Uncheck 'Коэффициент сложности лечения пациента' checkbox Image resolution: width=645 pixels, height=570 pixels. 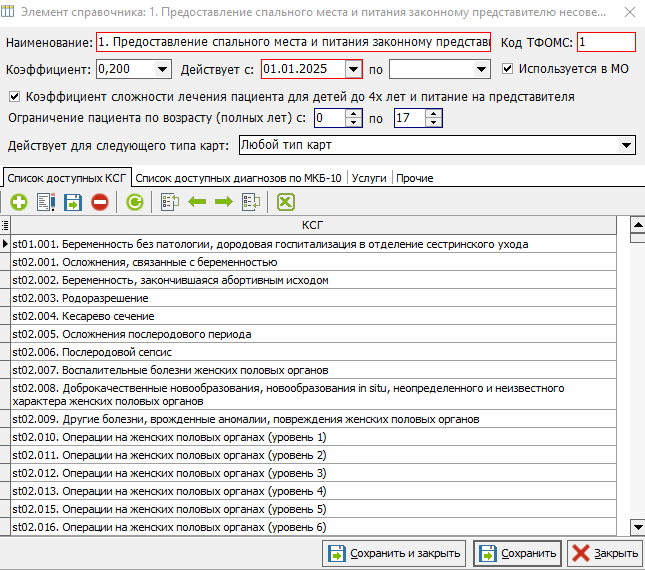[x=14, y=97]
